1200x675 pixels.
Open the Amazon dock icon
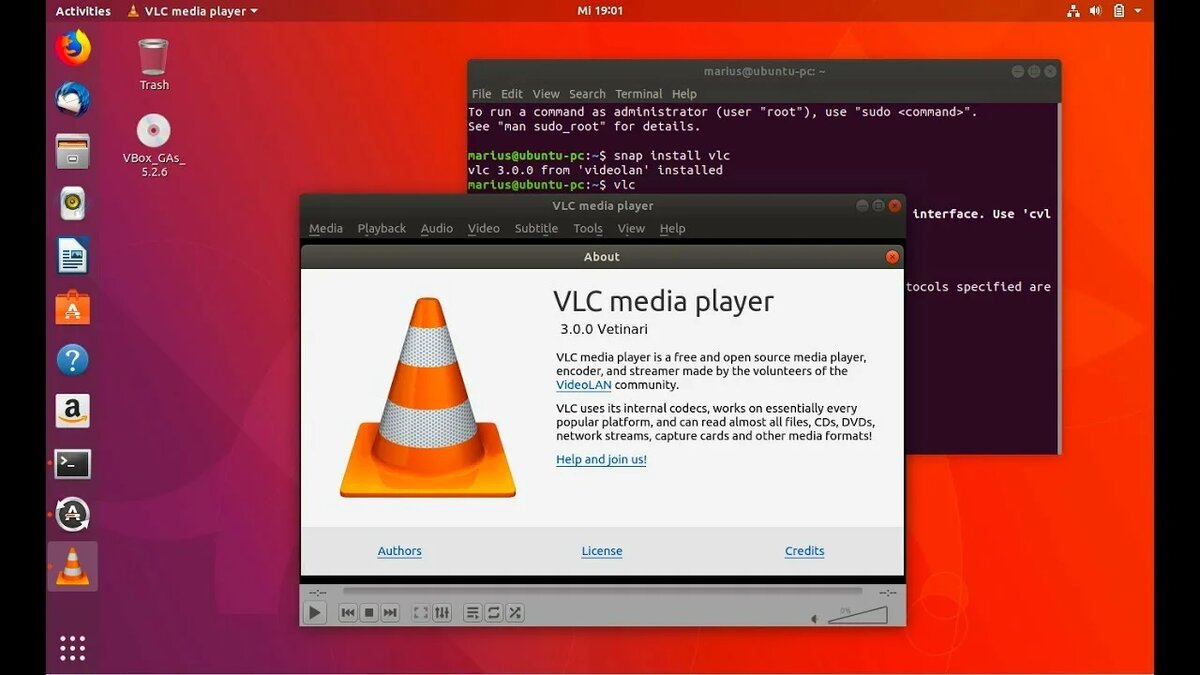[x=72, y=411]
